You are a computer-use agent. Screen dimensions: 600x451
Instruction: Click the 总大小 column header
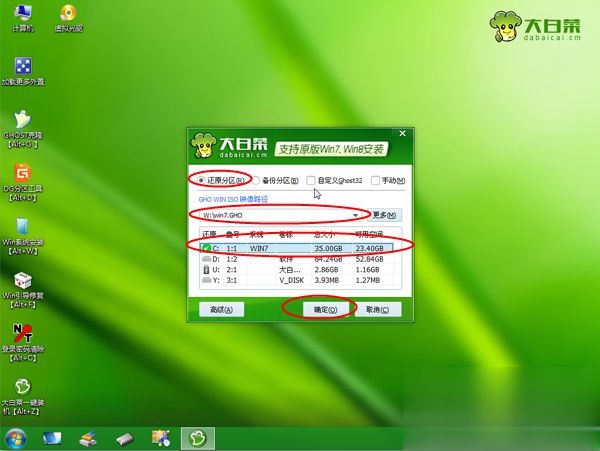pyautogui.click(x=324, y=234)
